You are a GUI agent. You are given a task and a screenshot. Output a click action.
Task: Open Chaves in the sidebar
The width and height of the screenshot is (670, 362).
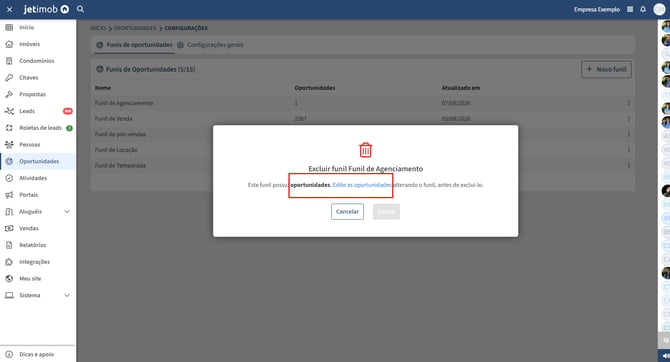pyautogui.click(x=29, y=77)
